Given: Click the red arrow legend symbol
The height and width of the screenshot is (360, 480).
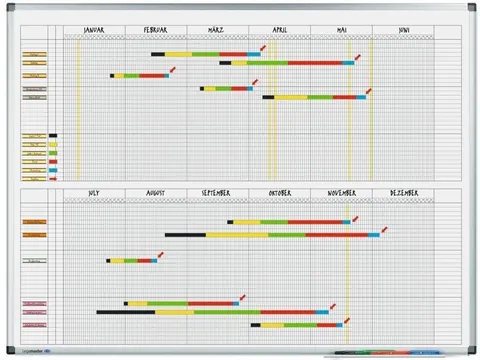Looking at the screenshot, I should tap(53, 179).
